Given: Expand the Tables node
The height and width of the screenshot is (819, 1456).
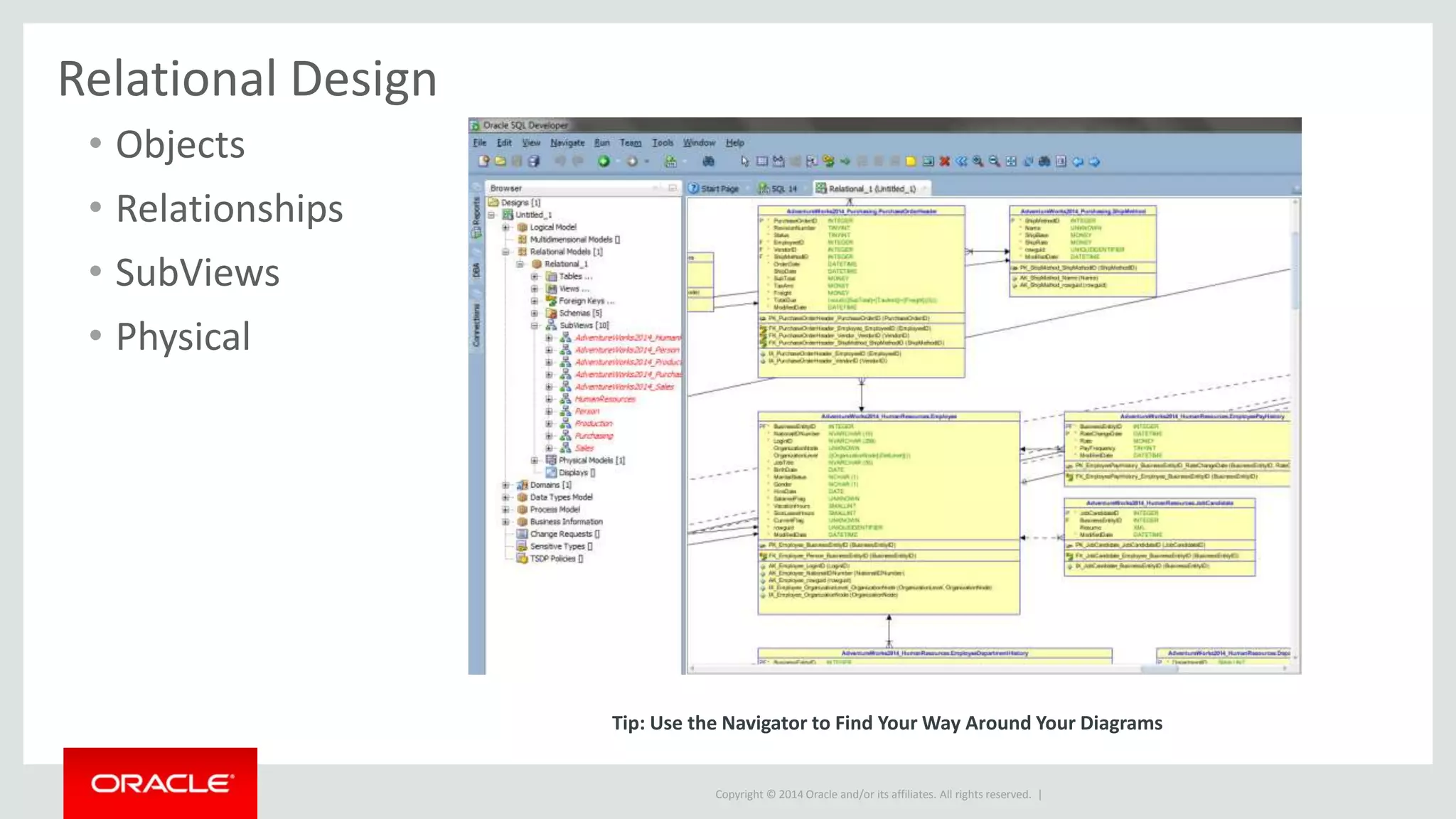Looking at the screenshot, I should [x=535, y=277].
